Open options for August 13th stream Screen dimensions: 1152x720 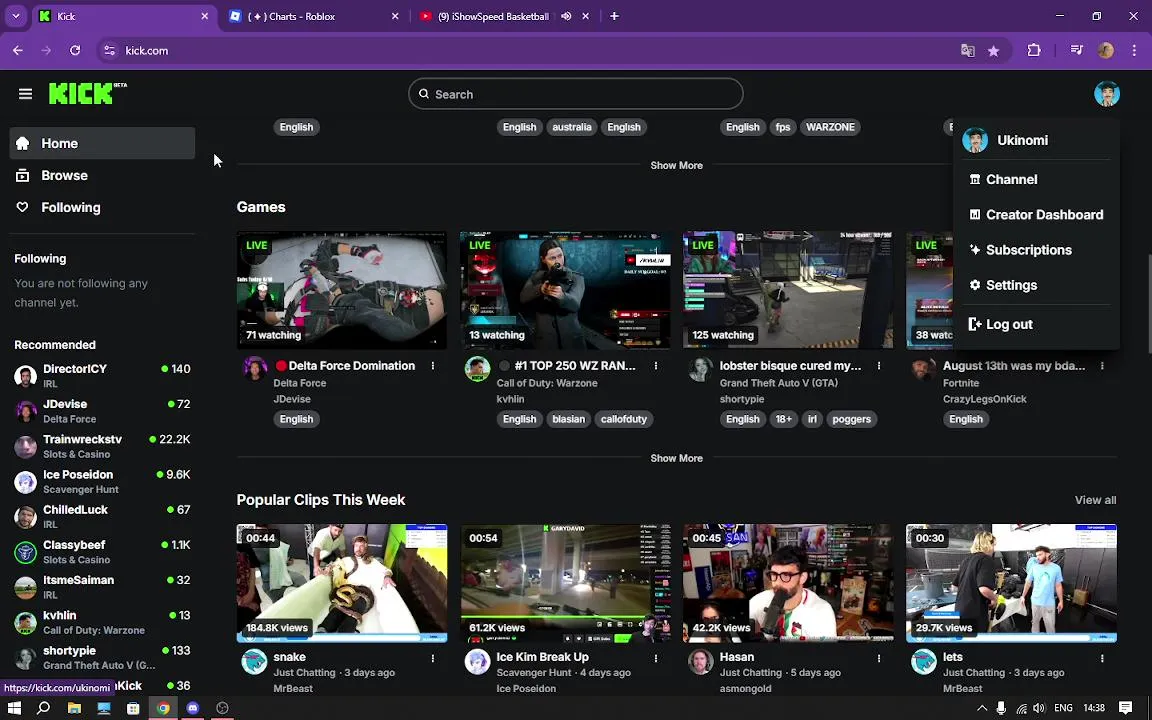[1102, 366]
